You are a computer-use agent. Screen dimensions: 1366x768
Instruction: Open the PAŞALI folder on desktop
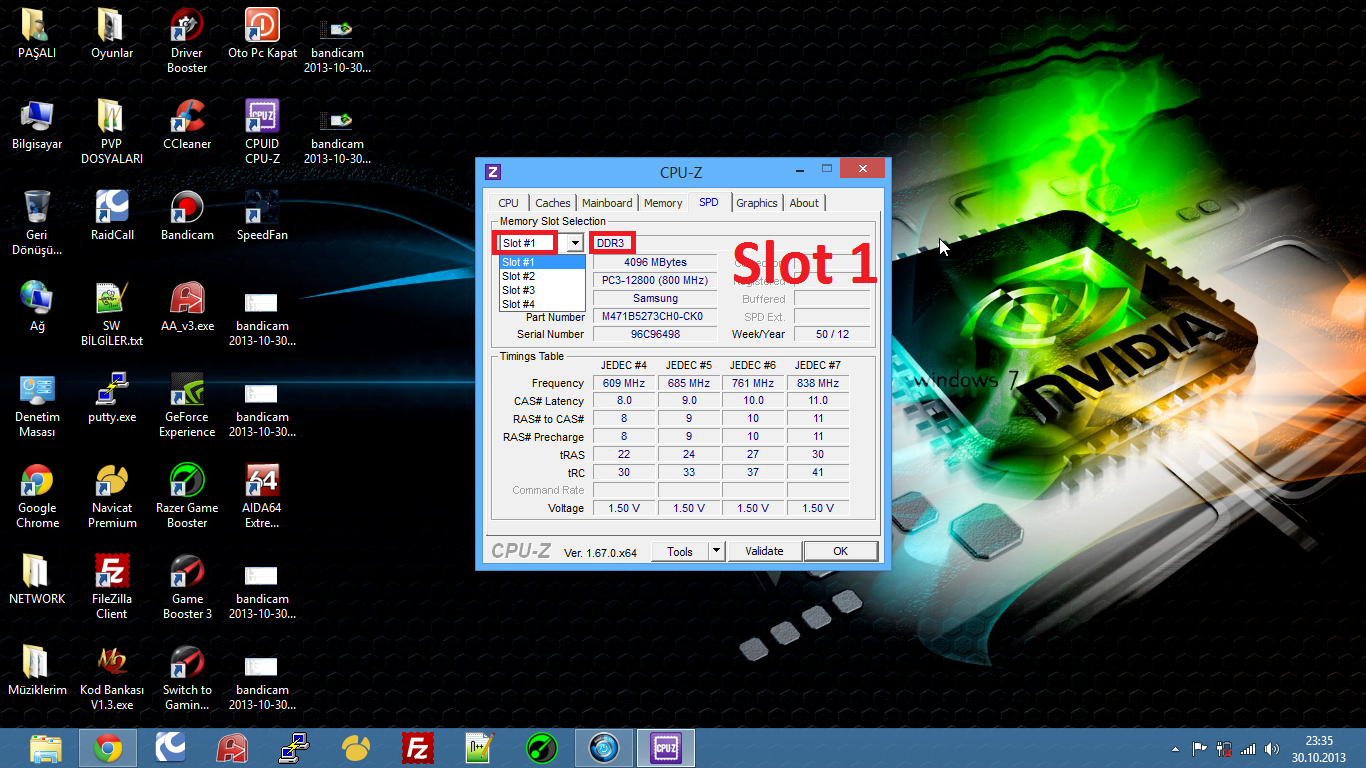[x=37, y=33]
